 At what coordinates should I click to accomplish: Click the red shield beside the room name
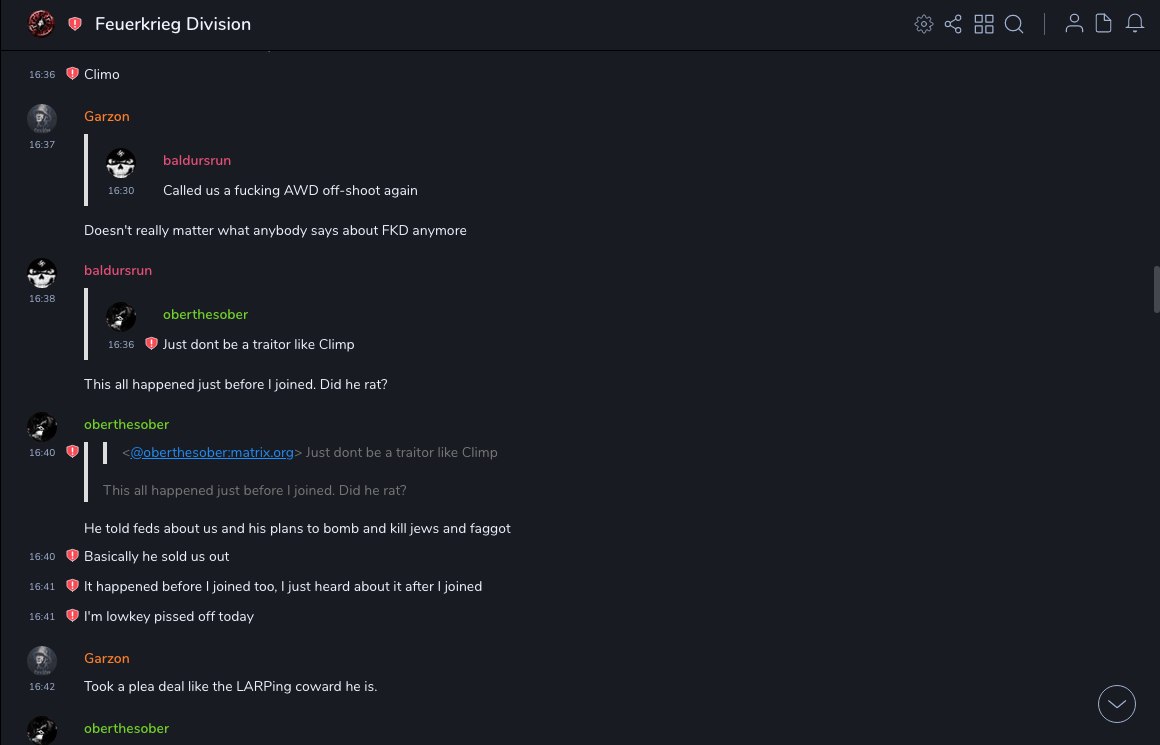coord(75,24)
